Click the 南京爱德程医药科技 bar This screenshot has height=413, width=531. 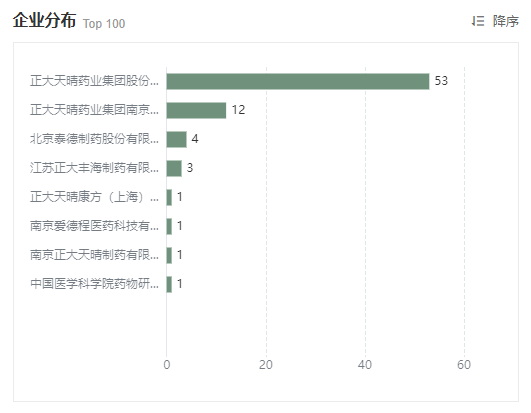pyautogui.click(x=169, y=226)
